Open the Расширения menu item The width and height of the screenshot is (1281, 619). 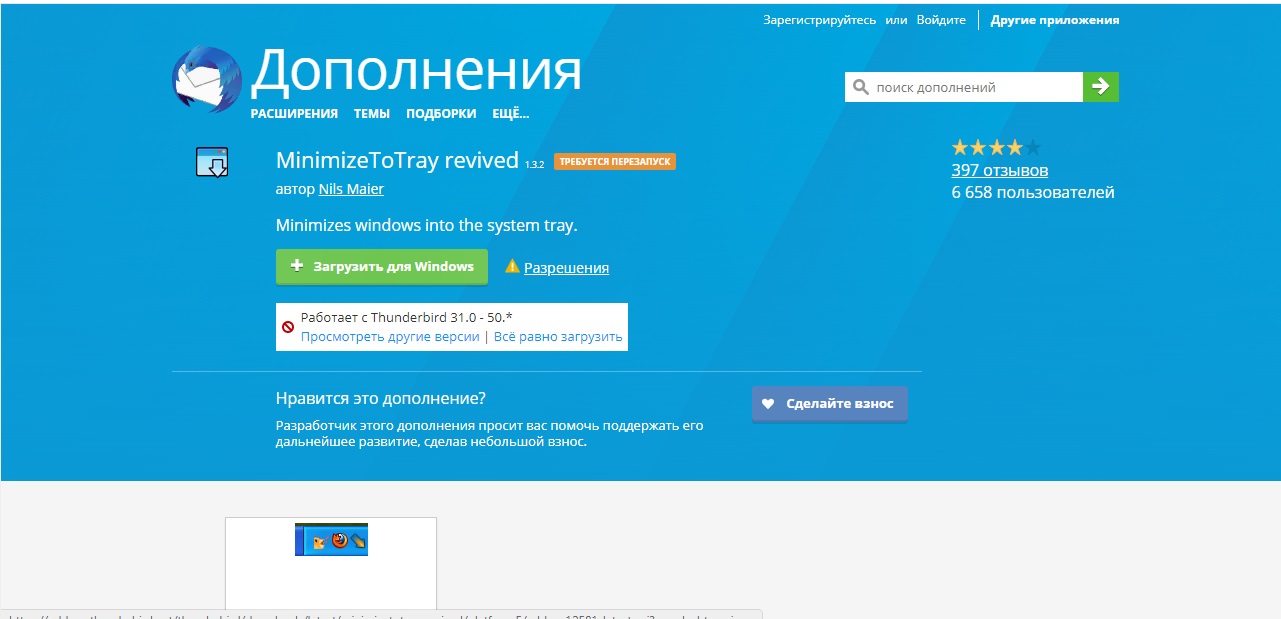click(x=294, y=114)
